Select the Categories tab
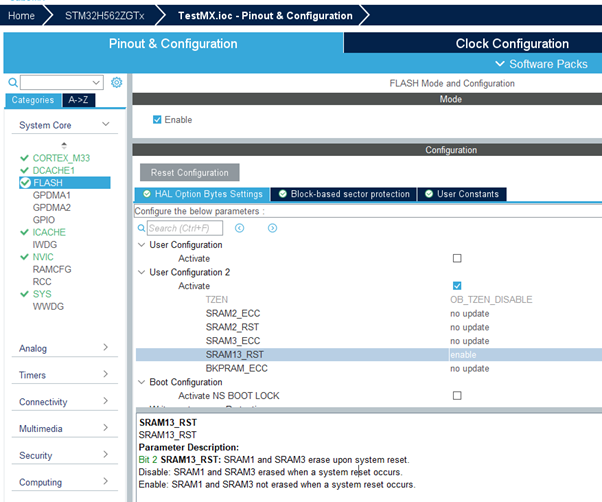This screenshot has height=502, width=602. (33, 100)
